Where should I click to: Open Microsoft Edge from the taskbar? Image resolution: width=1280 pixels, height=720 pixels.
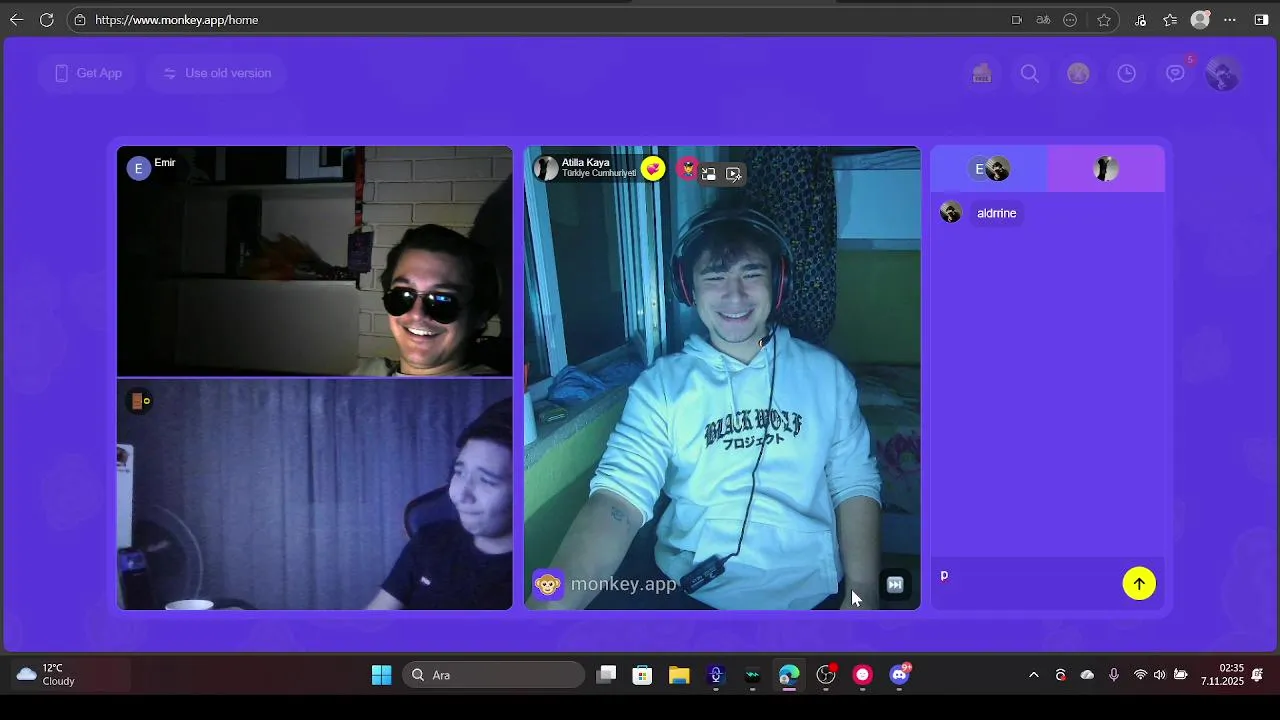(x=789, y=675)
